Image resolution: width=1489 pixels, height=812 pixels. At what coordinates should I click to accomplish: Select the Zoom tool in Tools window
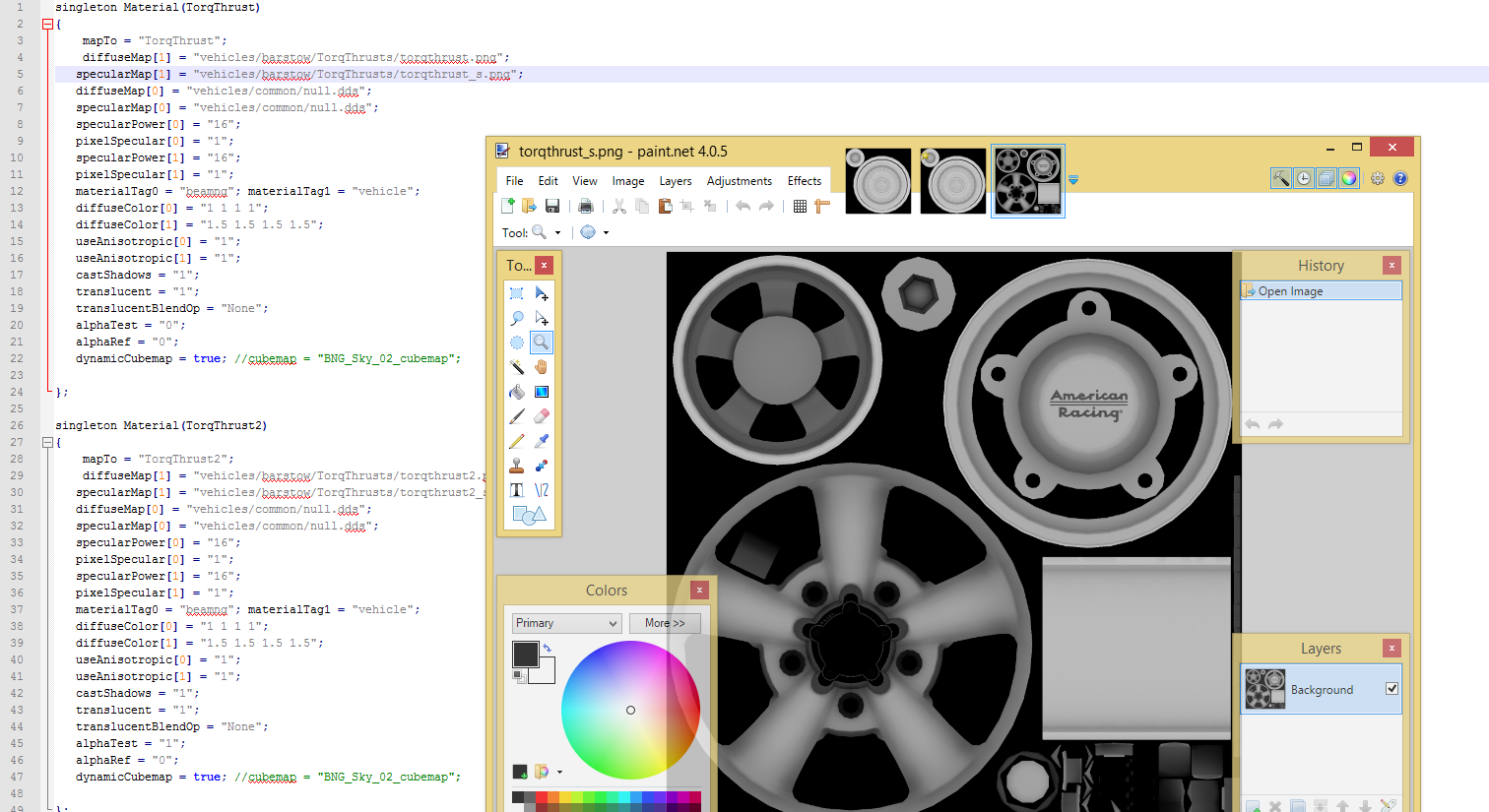tap(542, 343)
